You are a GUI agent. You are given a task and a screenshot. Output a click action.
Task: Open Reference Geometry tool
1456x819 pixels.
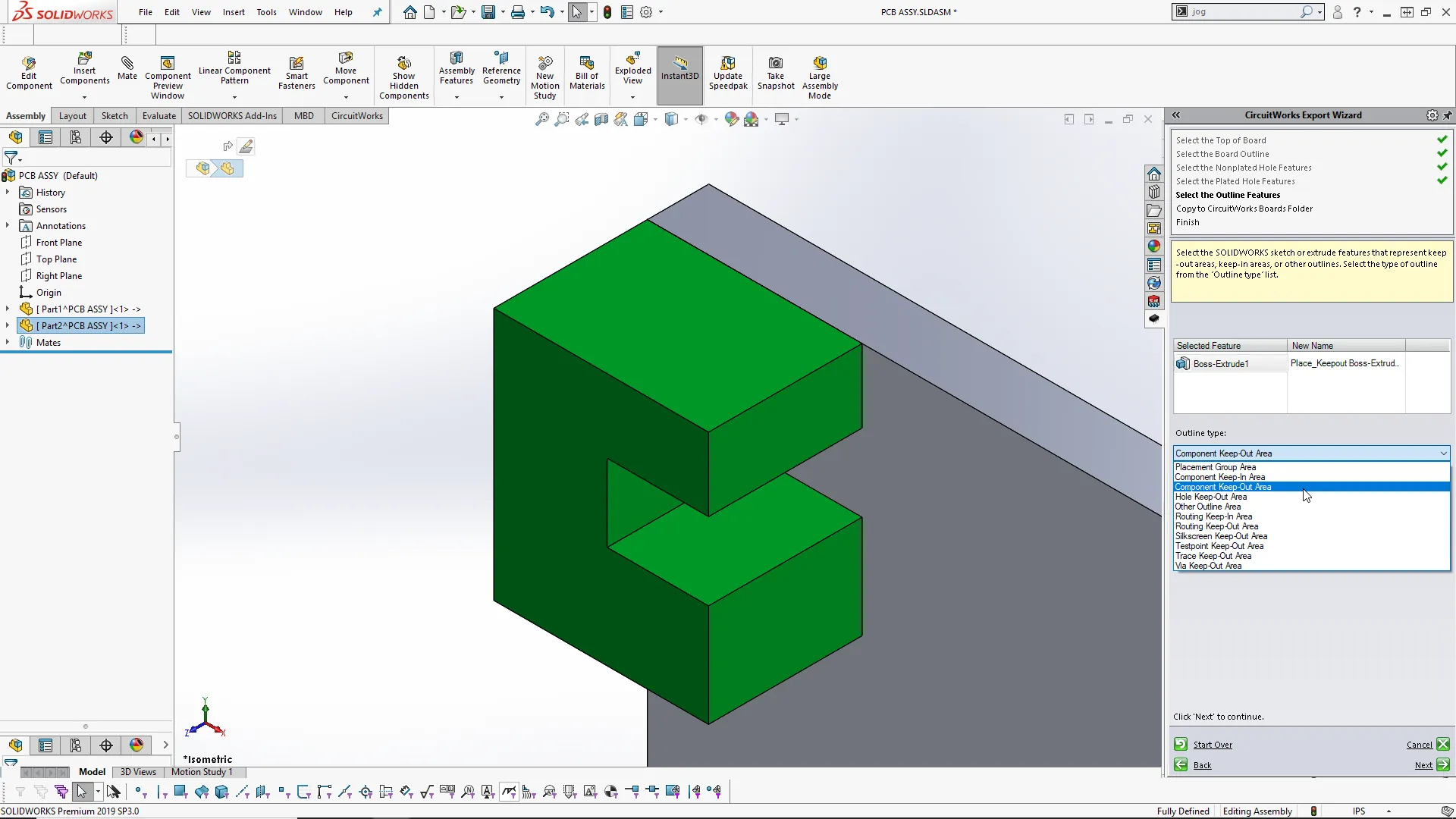coord(501,68)
